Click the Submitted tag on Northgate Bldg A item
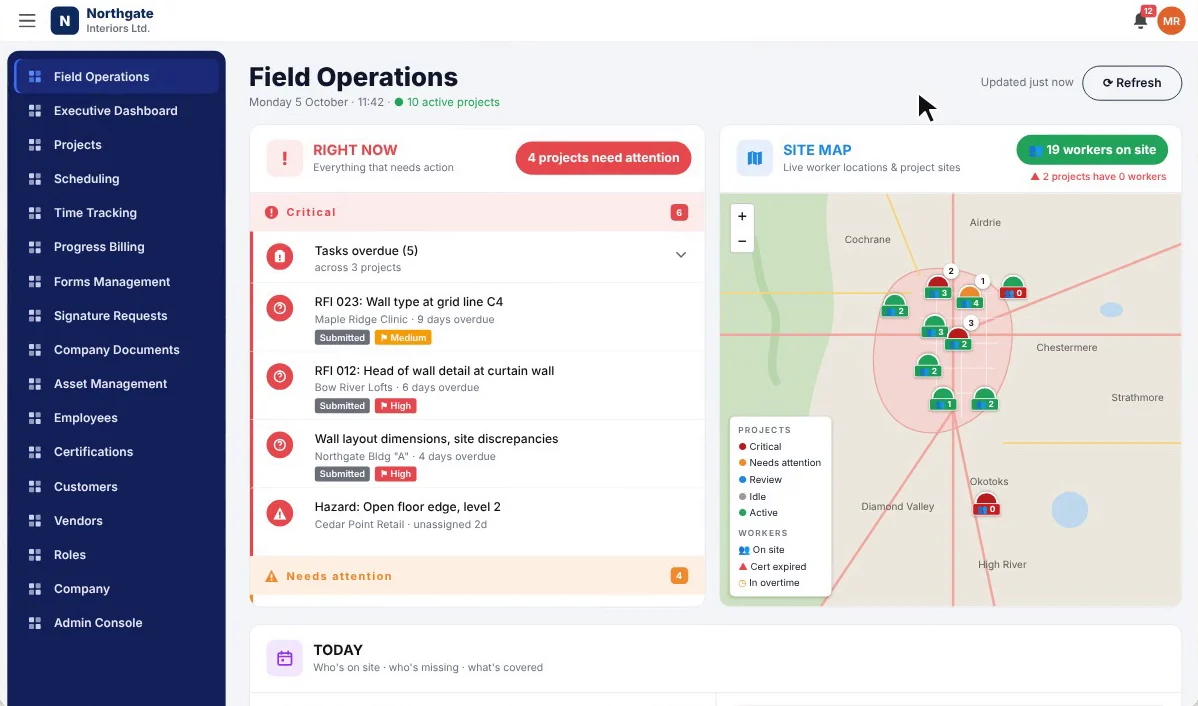The image size is (1198, 706). [342, 474]
